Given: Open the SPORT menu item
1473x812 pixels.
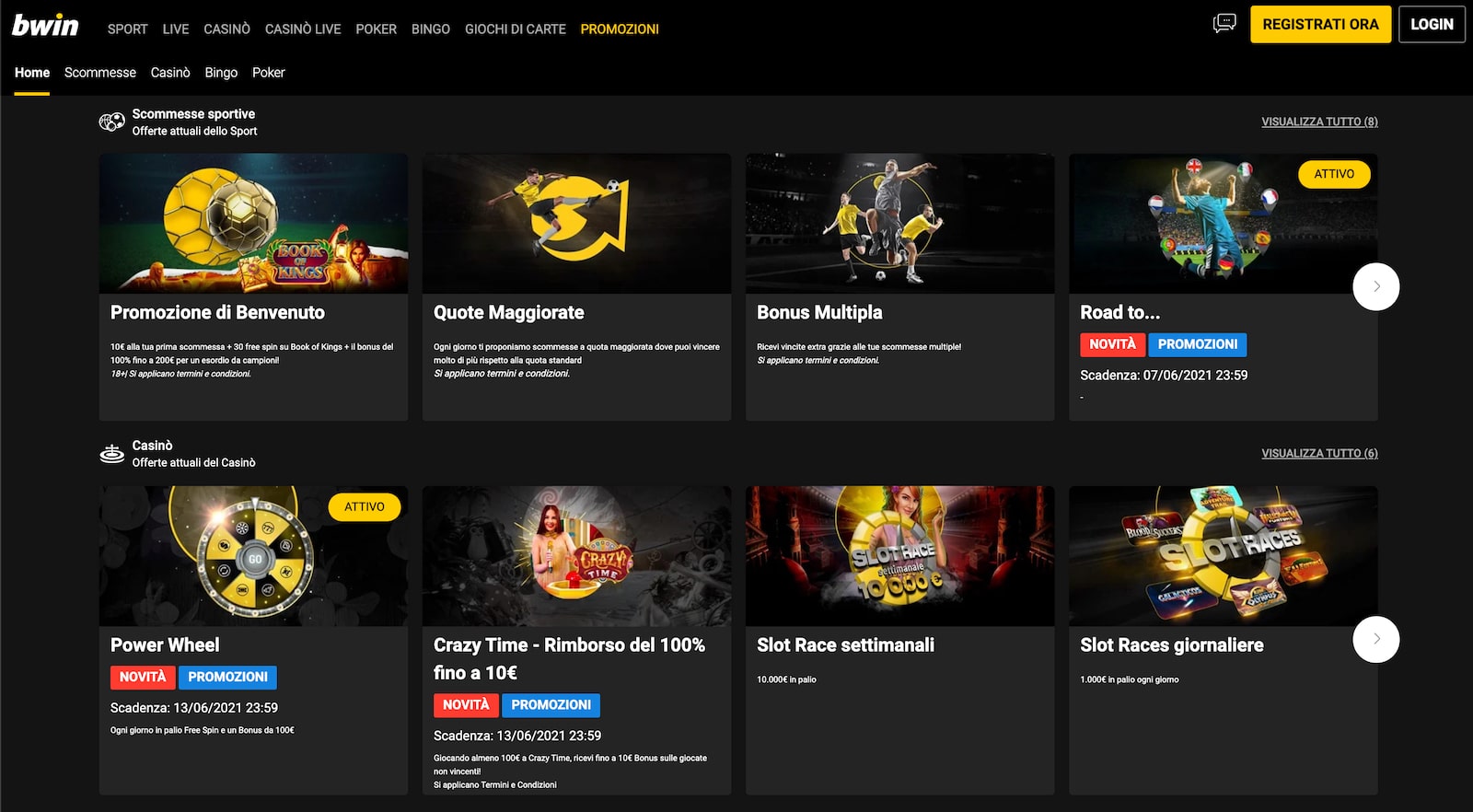Looking at the screenshot, I should [x=127, y=29].
